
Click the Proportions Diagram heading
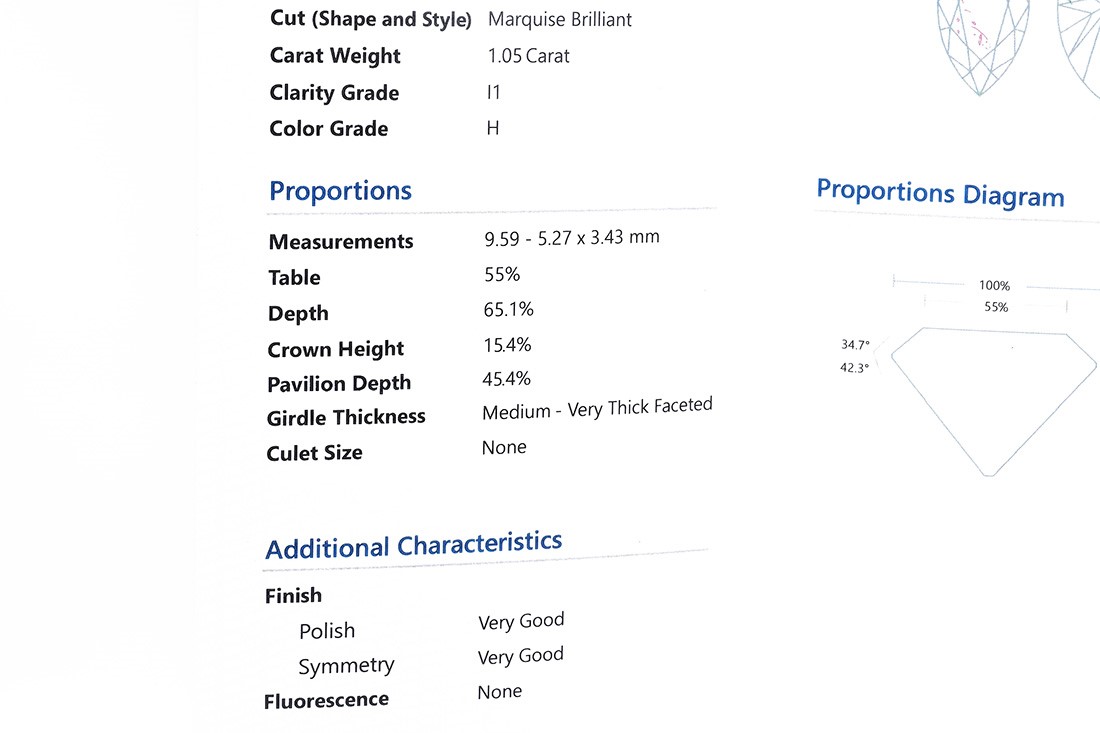tap(940, 194)
